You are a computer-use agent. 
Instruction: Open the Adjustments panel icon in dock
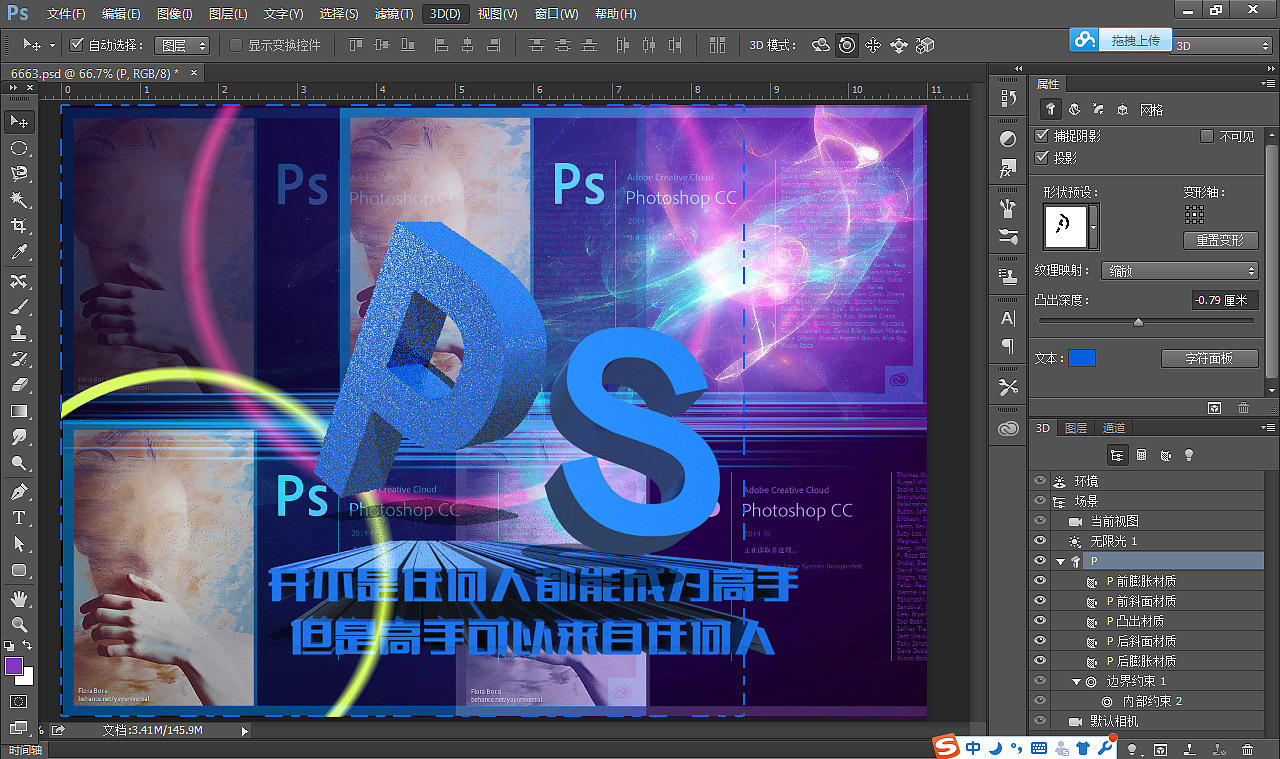pyautogui.click(x=1008, y=139)
